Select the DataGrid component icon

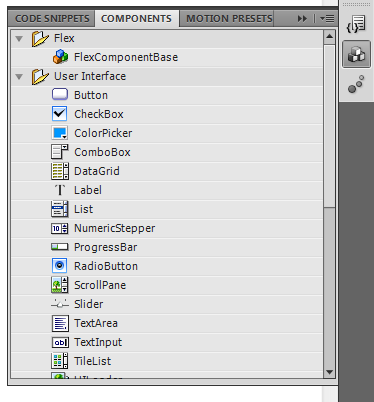(60, 171)
